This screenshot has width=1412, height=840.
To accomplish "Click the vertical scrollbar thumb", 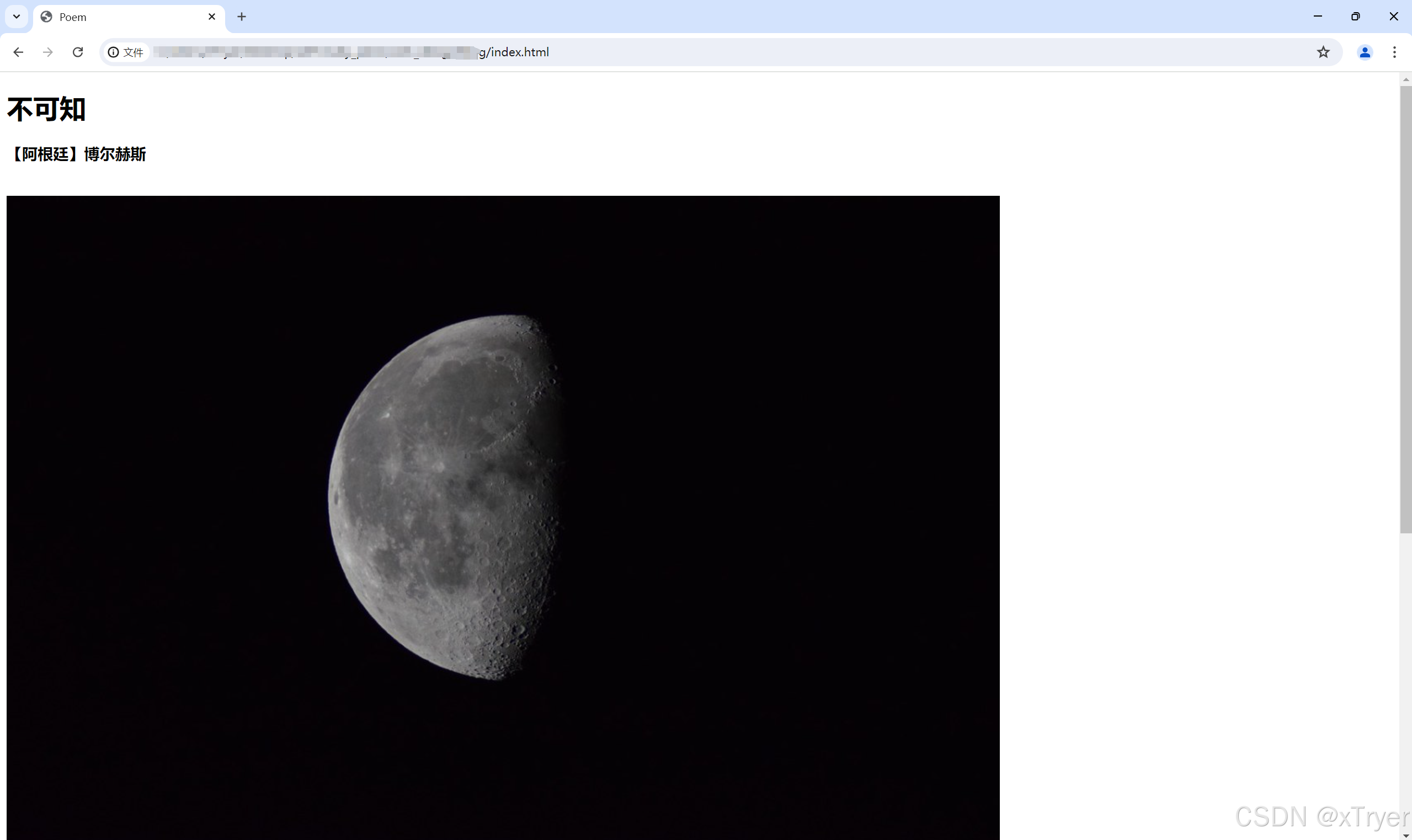I will click(1406, 308).
